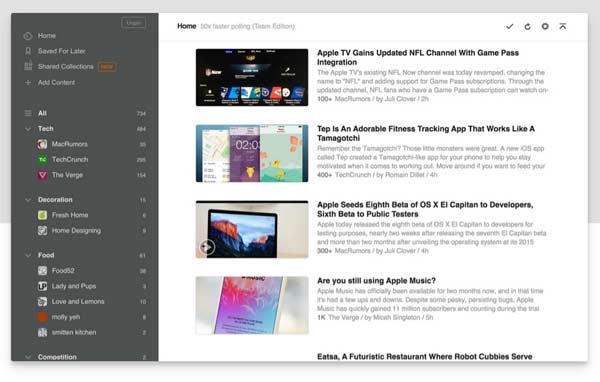This screenshot has height=382, width=600.
Task: Click the Tep app article thumbnail
Action: pyautogui.click(x=252, y=153)
